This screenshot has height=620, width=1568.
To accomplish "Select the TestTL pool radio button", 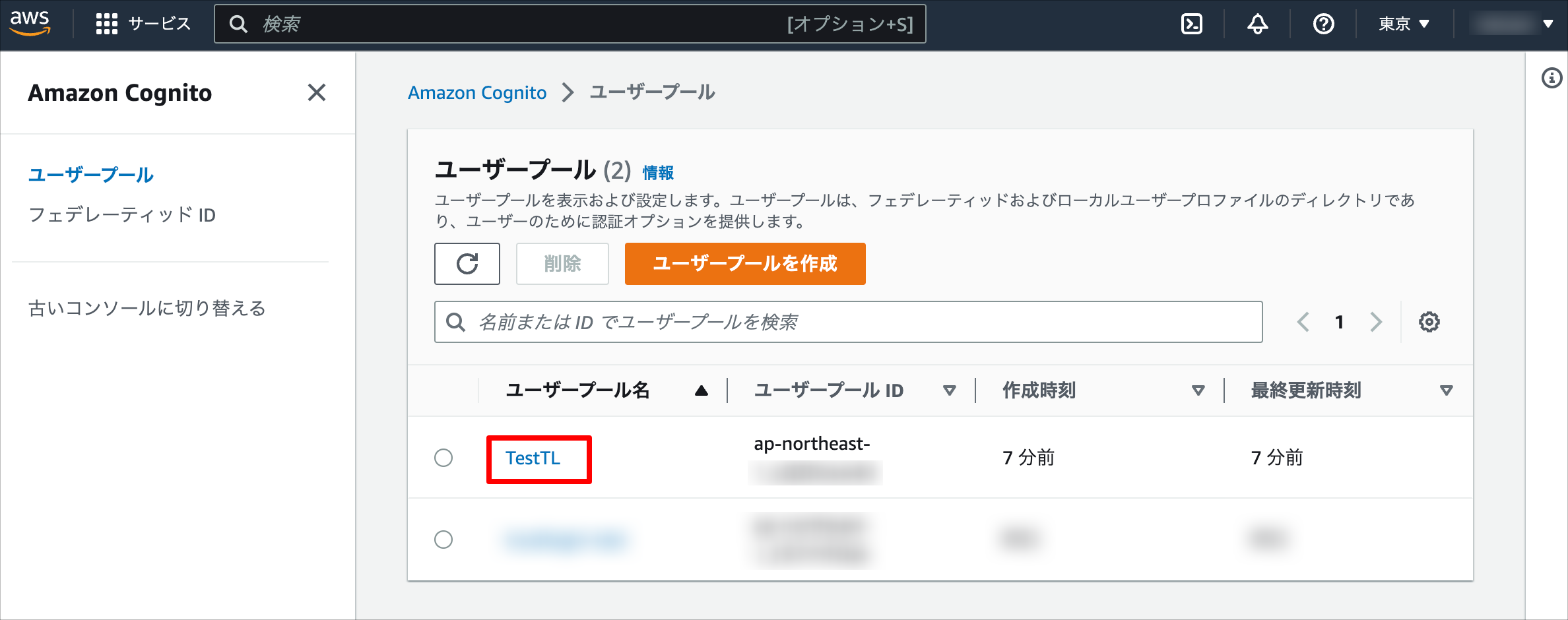I will point(443,458).
